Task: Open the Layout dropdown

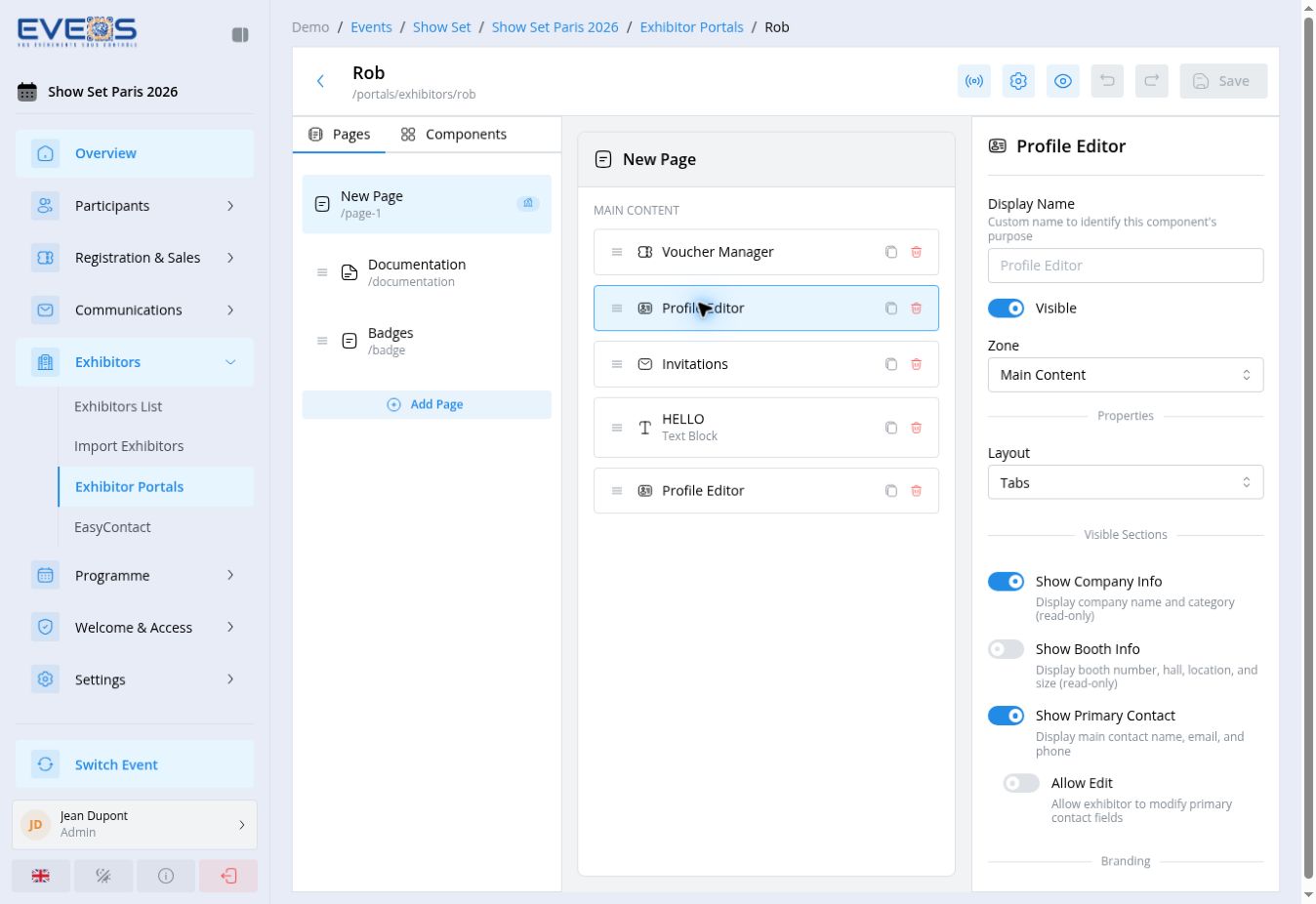Action: pos(1126,482)
